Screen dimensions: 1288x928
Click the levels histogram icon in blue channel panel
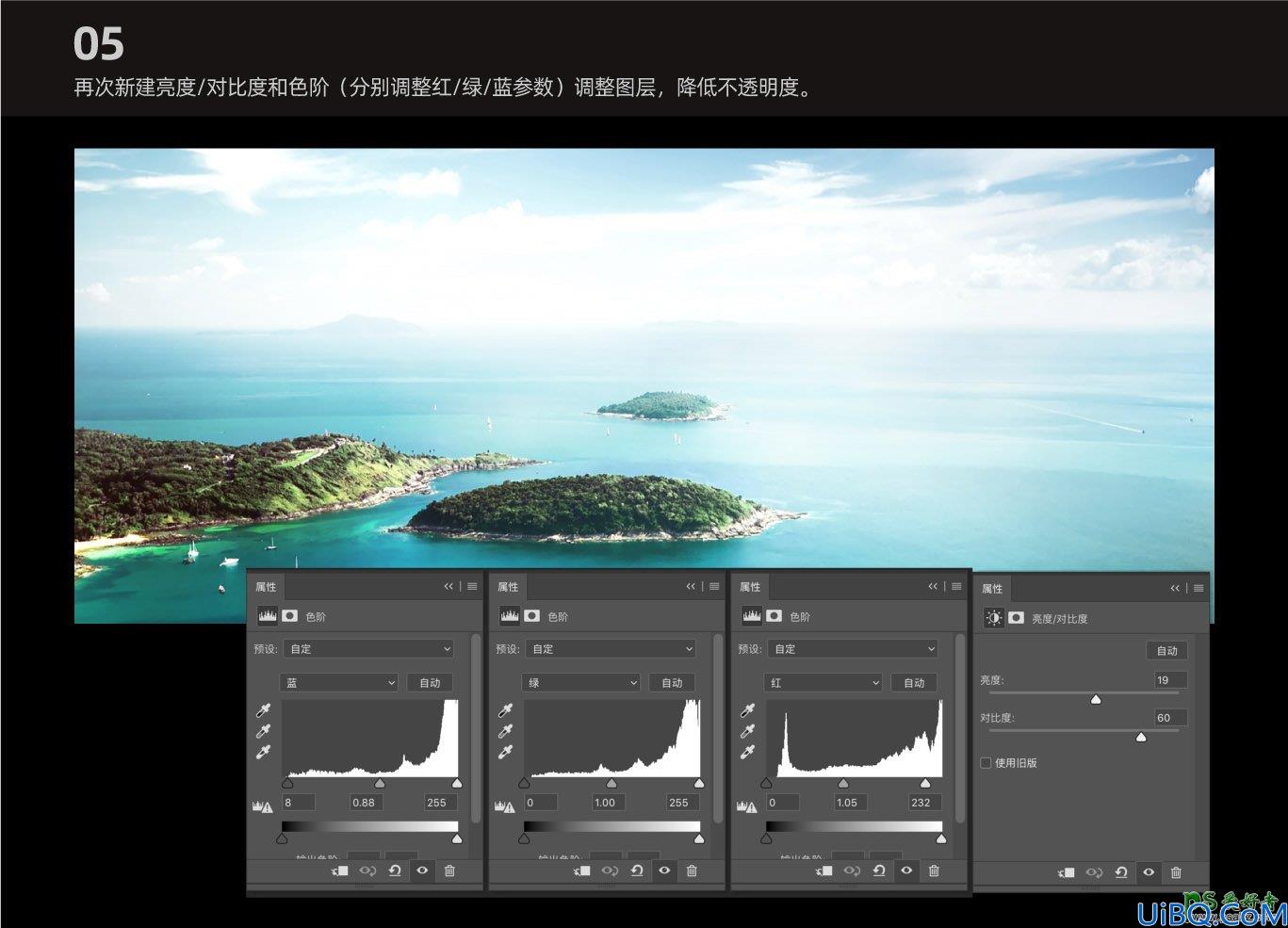pyautogui.click(x=268, y=615)
